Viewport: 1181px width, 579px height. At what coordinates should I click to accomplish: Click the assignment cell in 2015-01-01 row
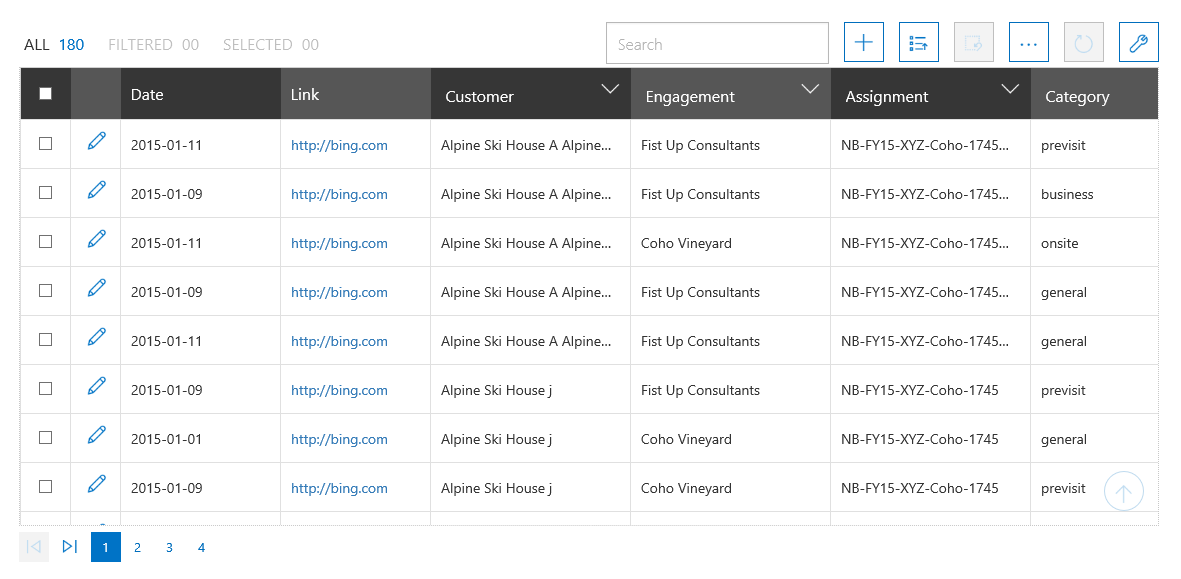931,438
